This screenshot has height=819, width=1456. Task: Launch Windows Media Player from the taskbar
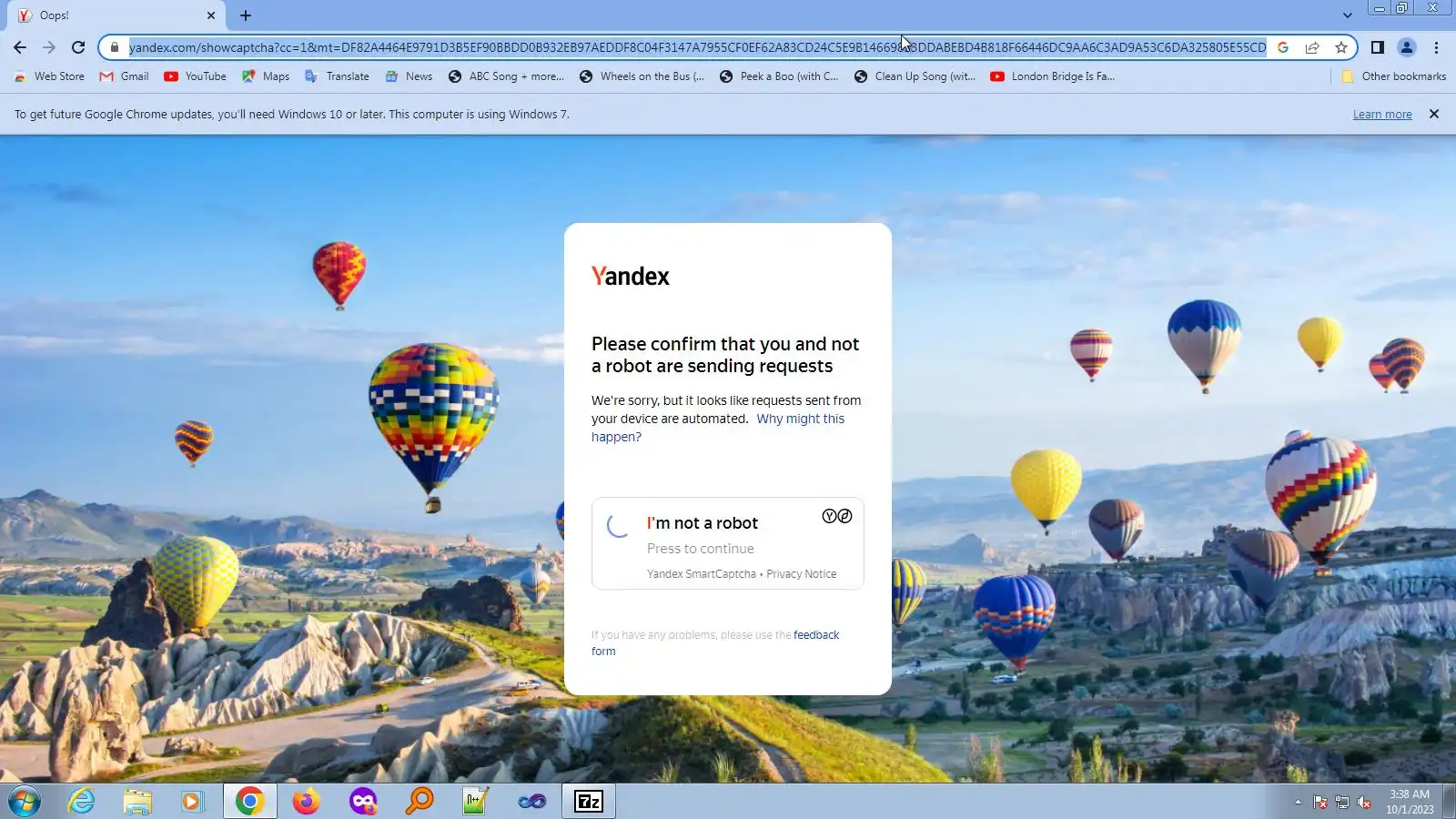pos(193,802)
